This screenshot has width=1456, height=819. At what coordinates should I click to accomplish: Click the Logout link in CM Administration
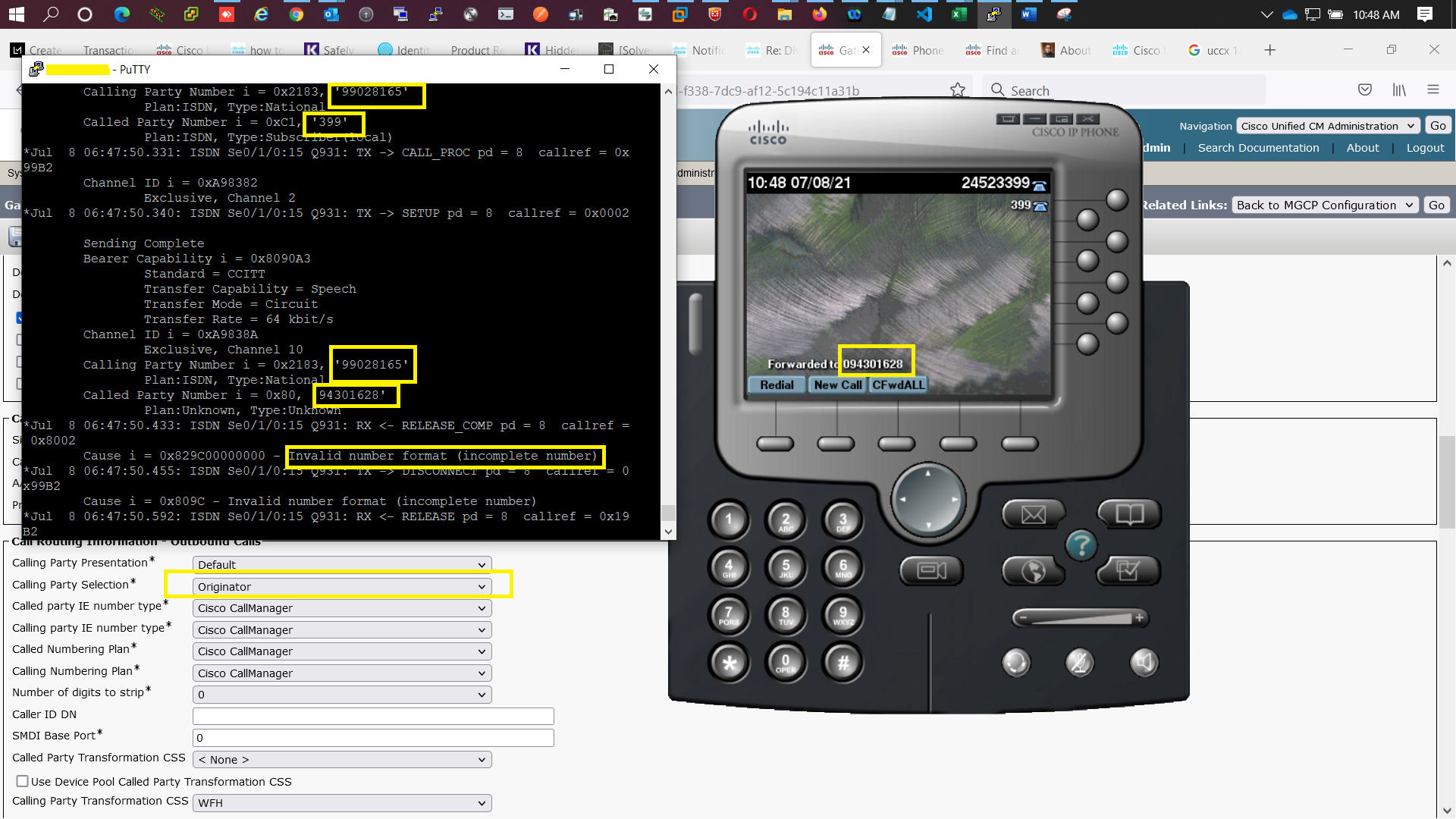pyautogui.click(x=1424, y=148)
